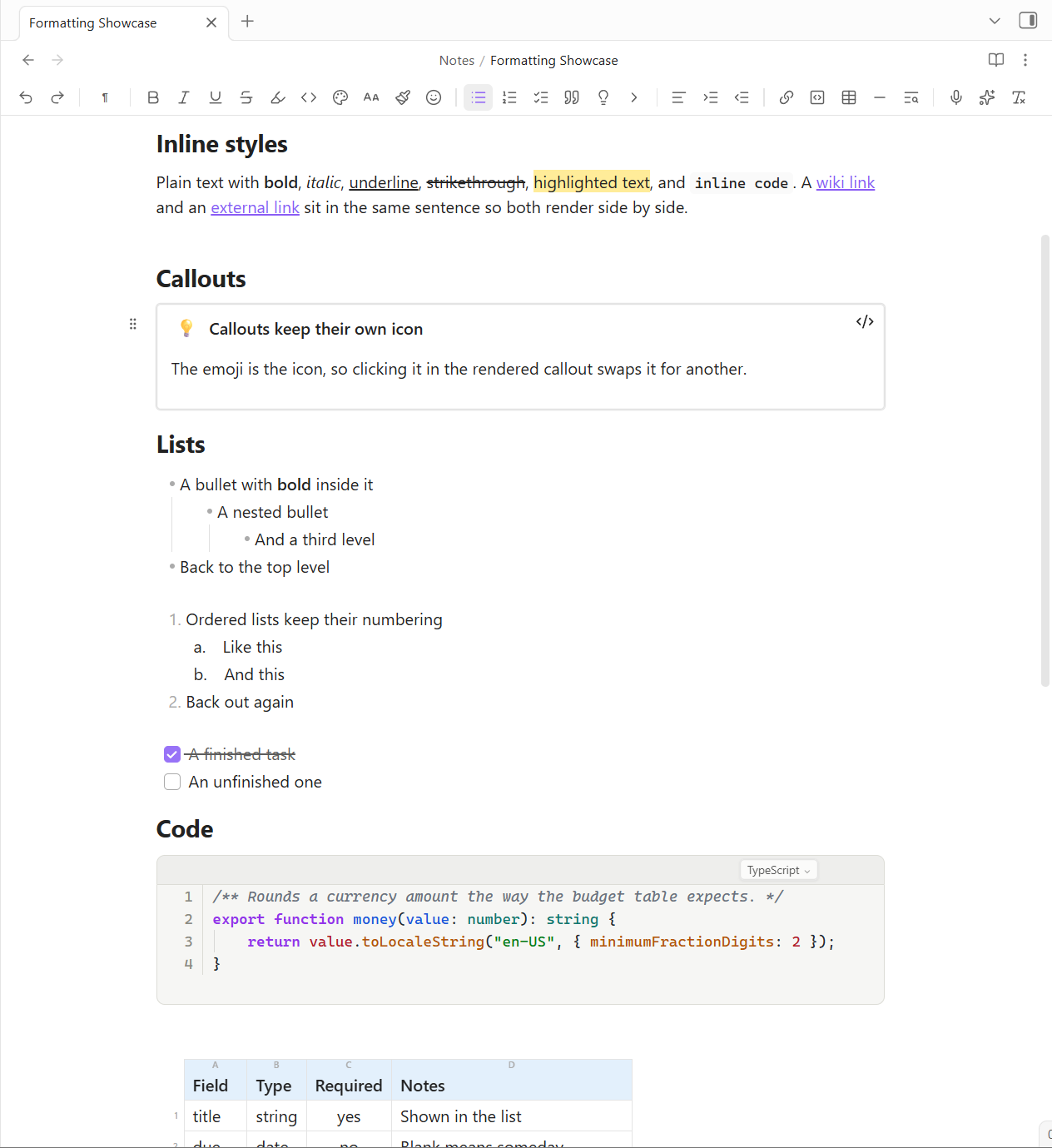Toggle the right sidebar panel
1052x1148 pixels.
(x=1028, y=21)
